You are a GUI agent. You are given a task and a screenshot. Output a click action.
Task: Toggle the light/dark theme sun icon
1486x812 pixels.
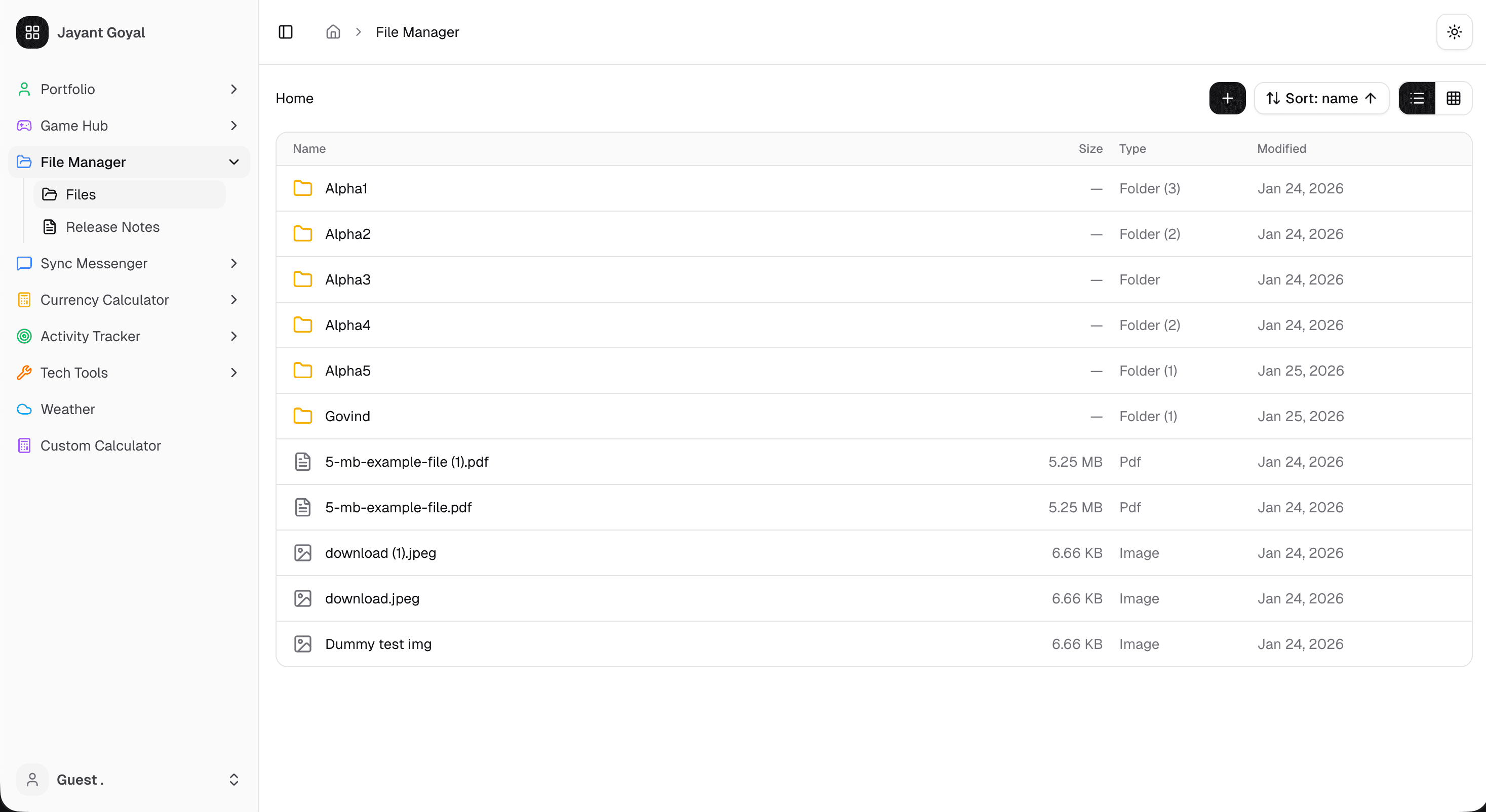coord(1454,32)
